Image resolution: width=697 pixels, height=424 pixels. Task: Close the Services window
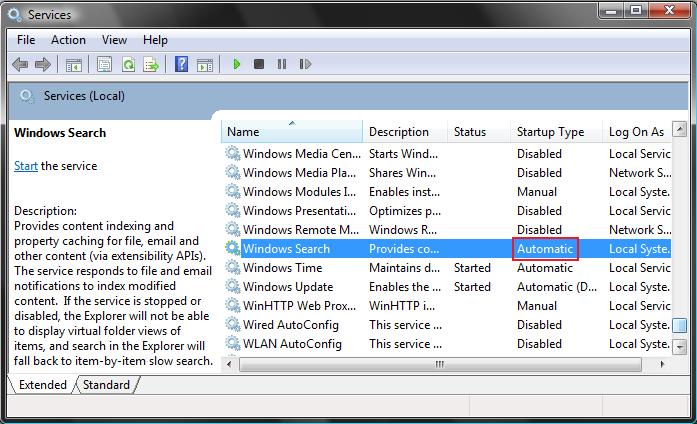669,11
